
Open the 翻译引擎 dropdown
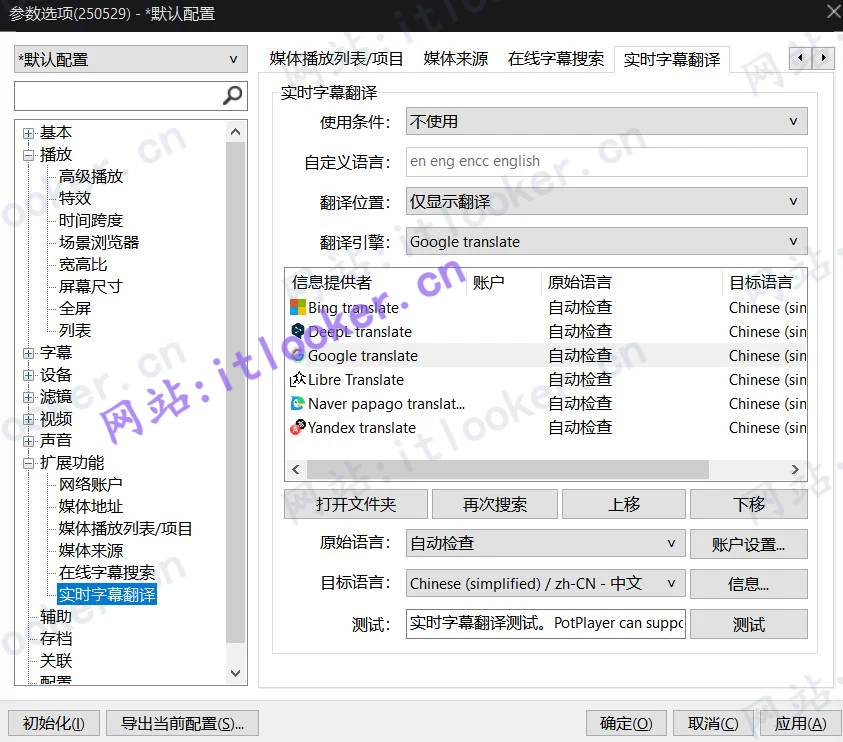606,242
